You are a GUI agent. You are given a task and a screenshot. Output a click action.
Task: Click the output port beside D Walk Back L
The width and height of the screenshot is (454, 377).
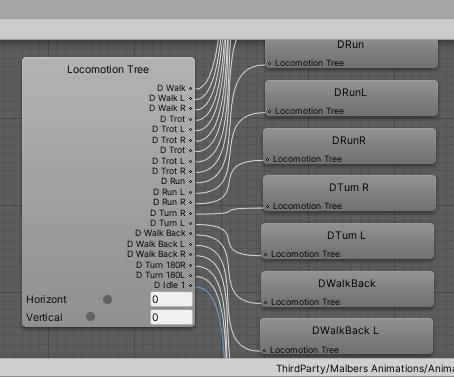(x=191, y=244)
